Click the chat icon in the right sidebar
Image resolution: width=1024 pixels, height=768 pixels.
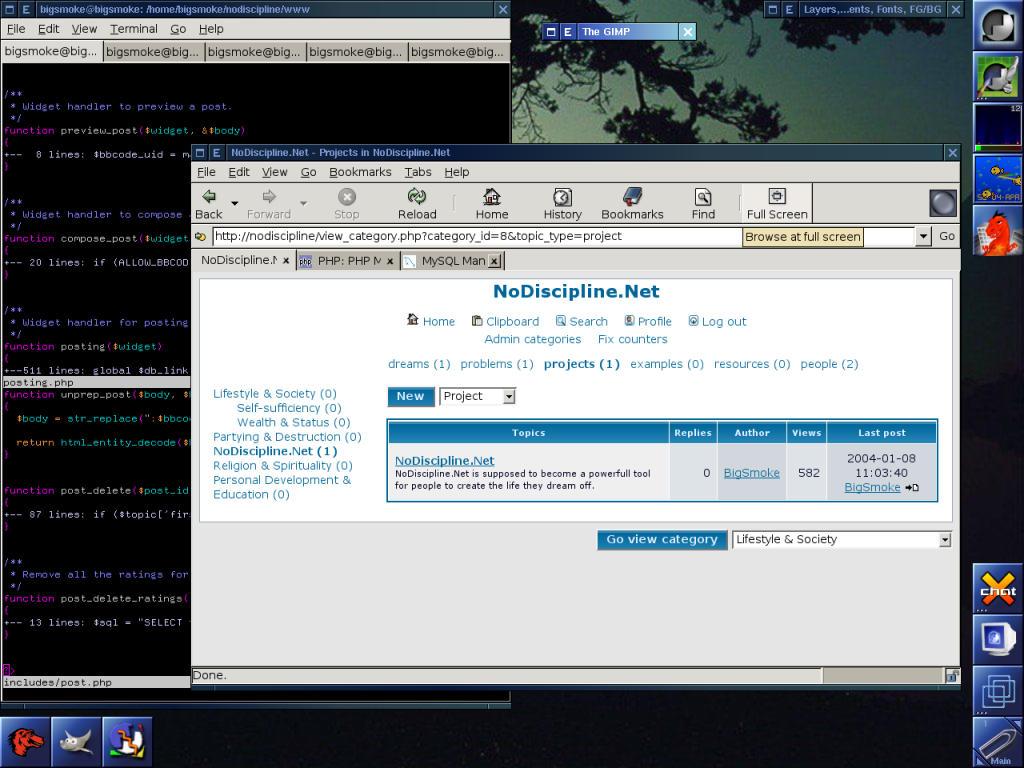996,589
